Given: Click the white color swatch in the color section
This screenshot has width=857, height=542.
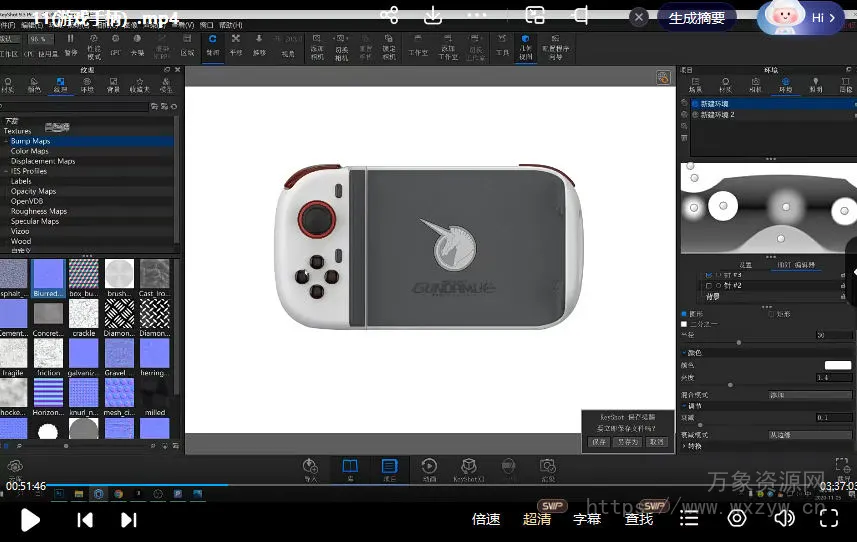Looking at the screenshot, I should tap(837, 365).
